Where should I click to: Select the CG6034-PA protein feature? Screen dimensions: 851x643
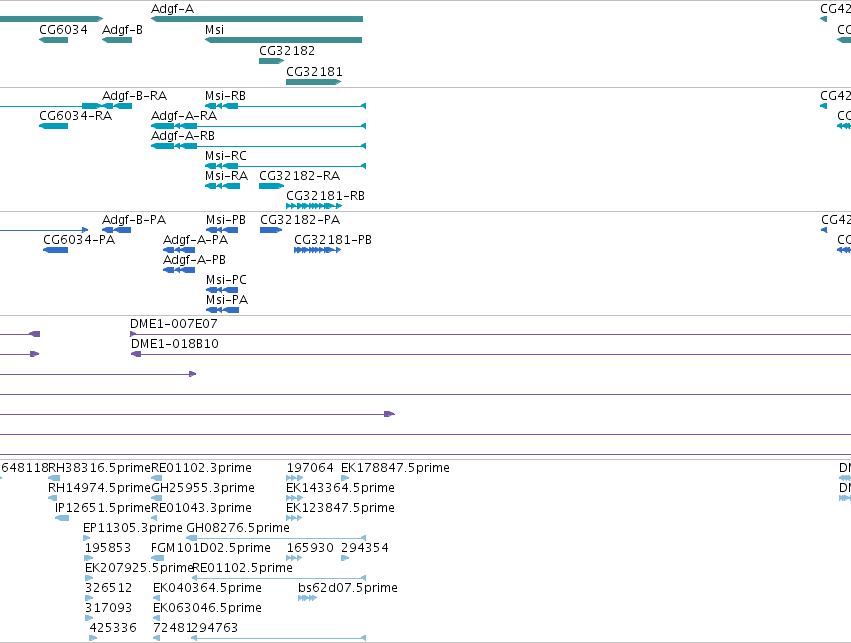pyautogui.click(x=55, y=251)
